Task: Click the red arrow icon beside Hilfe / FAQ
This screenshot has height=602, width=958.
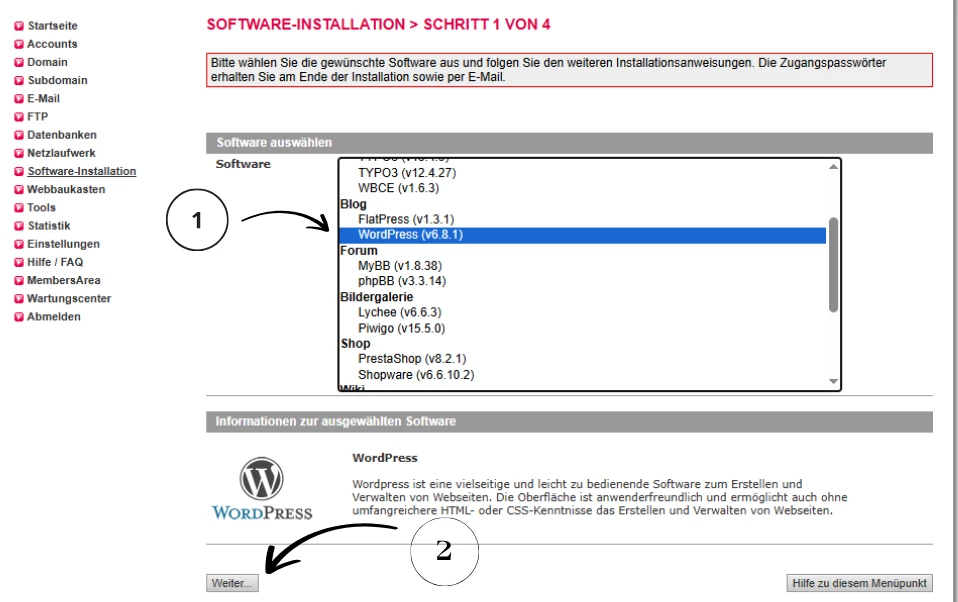Action: coord(19,262)
